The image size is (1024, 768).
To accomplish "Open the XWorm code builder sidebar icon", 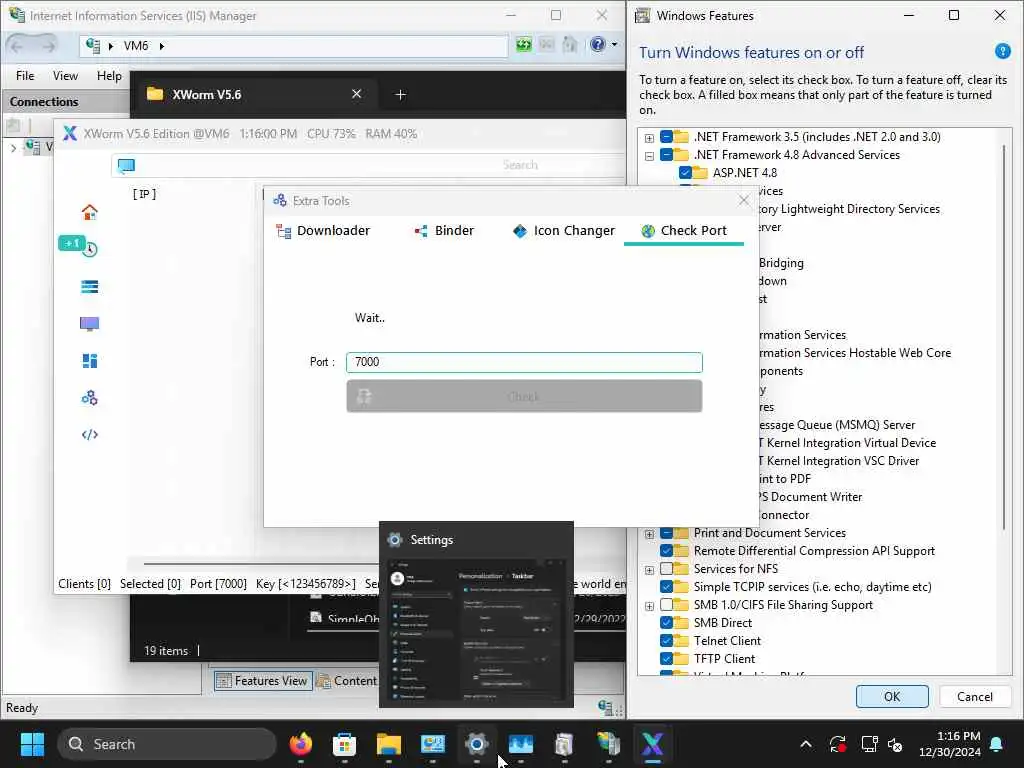I will click(x=89, y=434).
